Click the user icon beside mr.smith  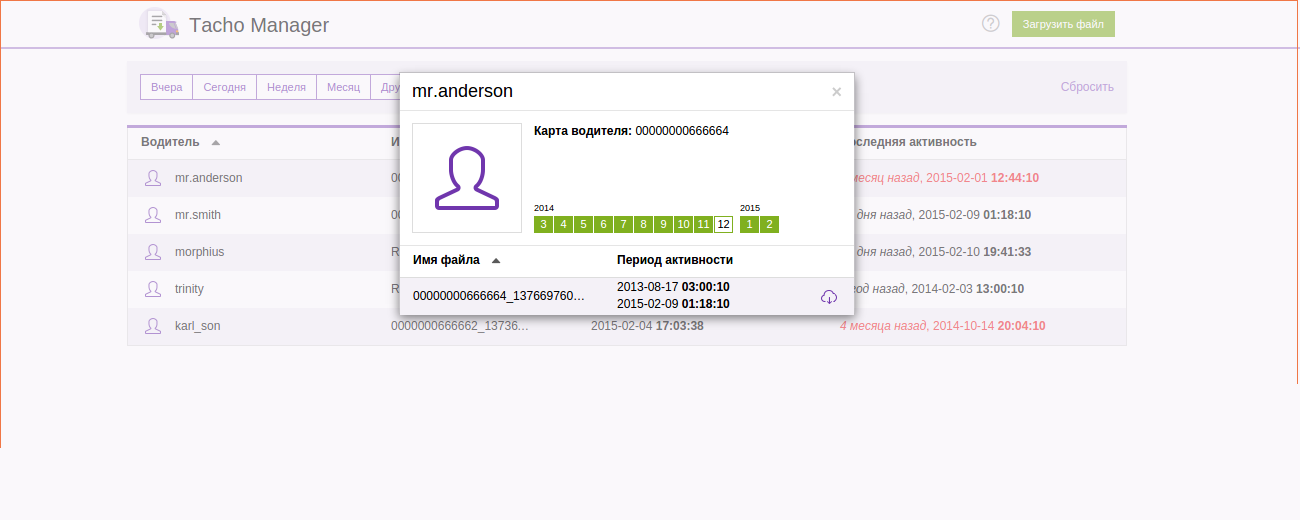(153, 215)
